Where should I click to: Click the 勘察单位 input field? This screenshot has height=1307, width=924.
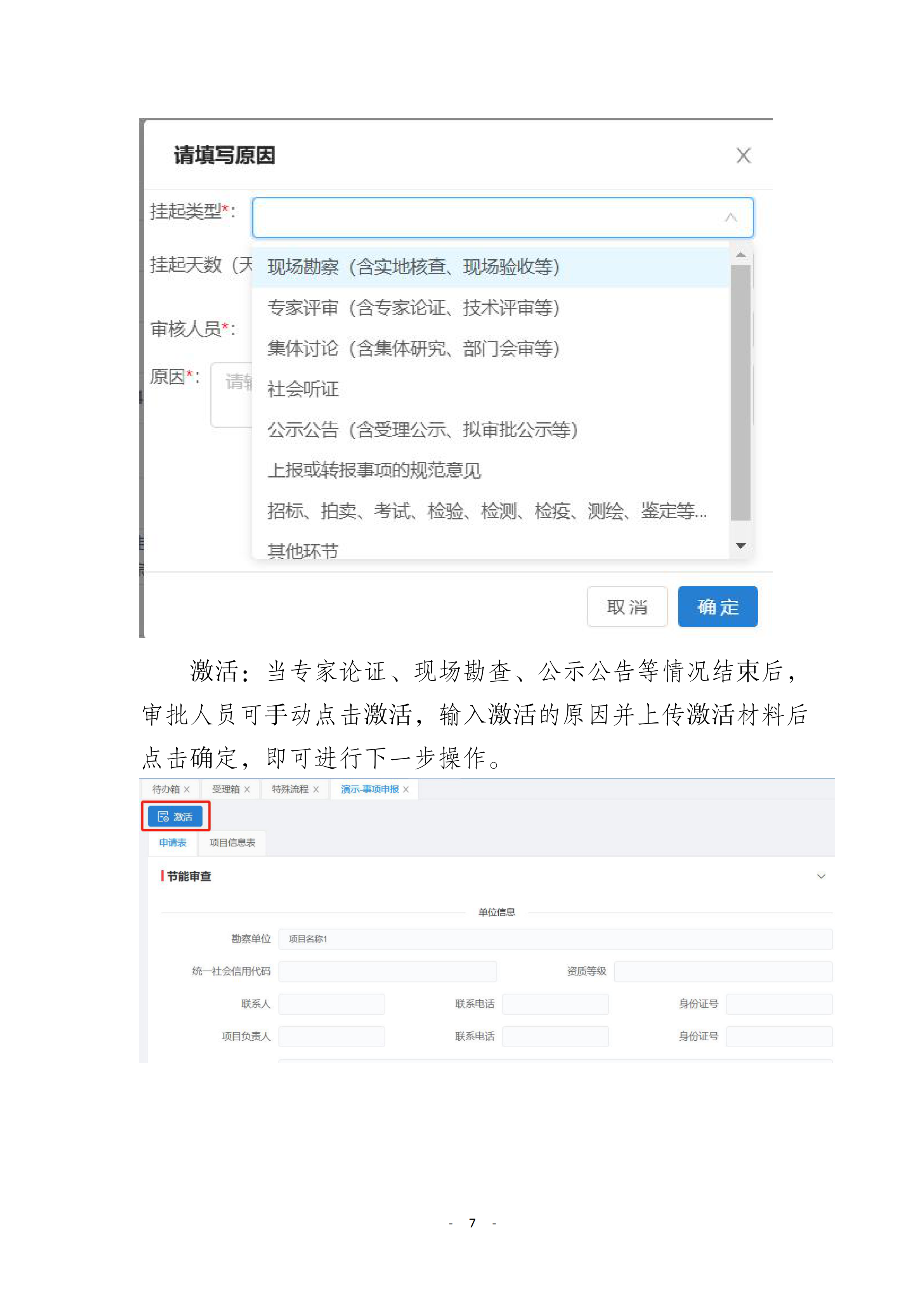555,939
